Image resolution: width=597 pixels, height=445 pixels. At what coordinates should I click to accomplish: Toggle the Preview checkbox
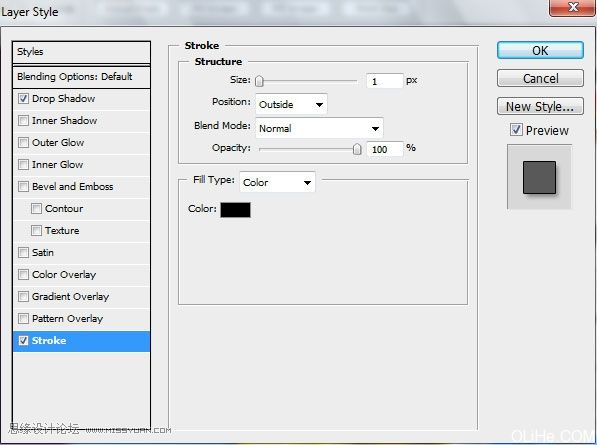(516, 130)
